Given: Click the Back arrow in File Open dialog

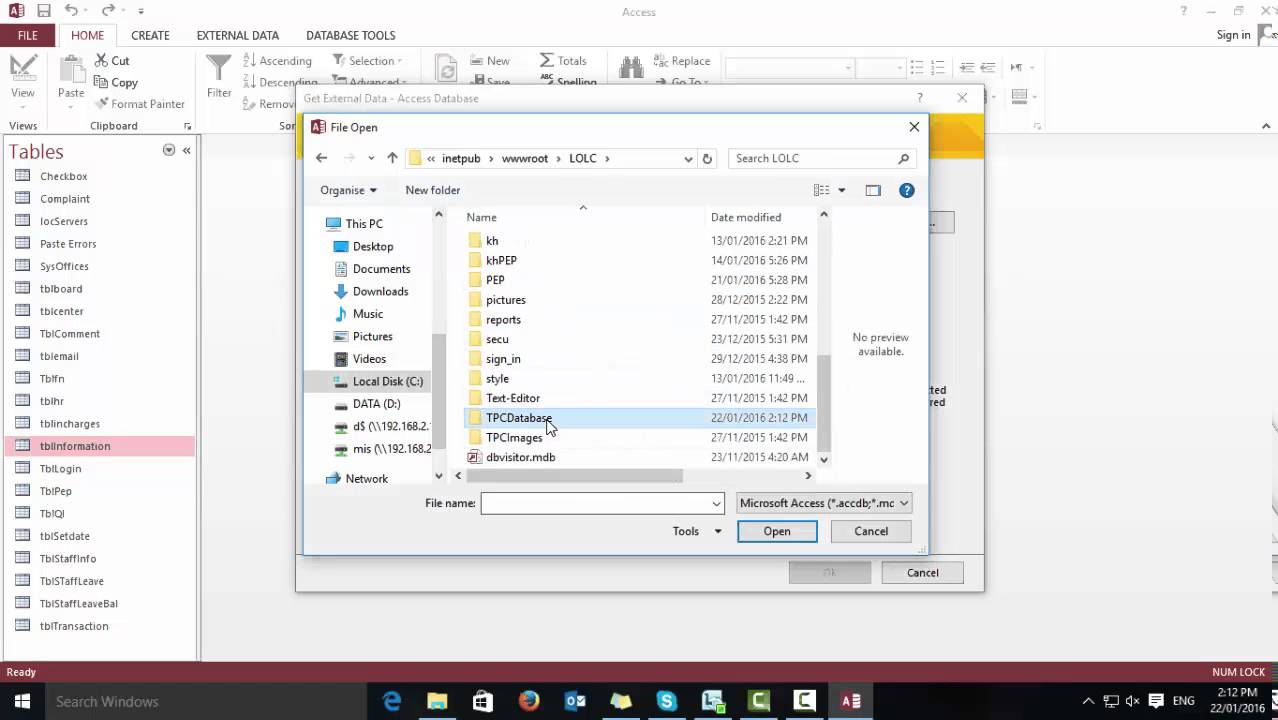Looking at the screenshot, I should [x=321, y=158].
